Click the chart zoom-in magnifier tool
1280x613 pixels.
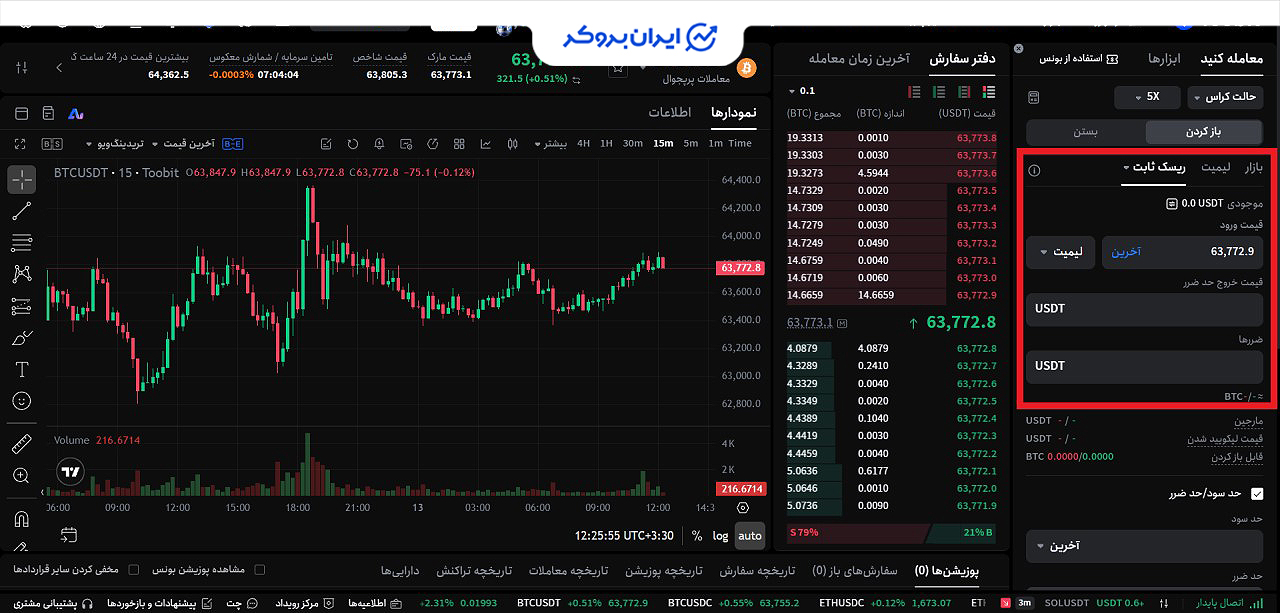[22, 476]
